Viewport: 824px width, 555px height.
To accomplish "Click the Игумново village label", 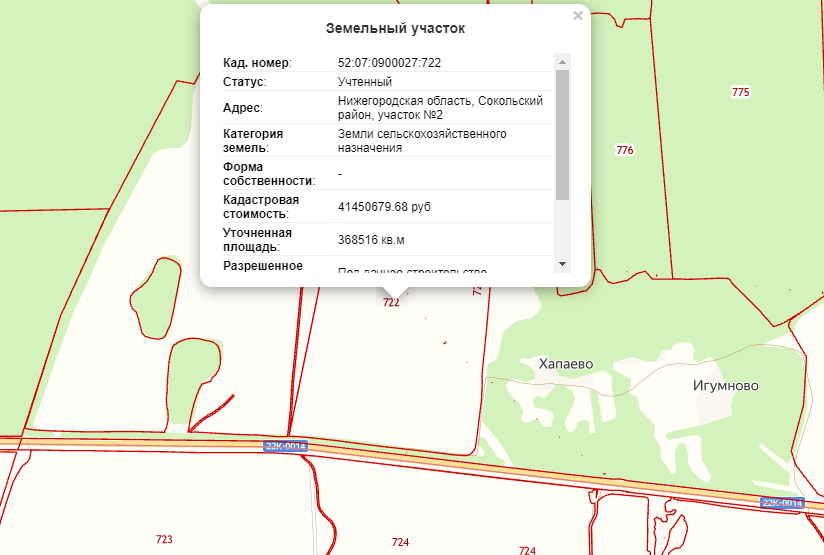I will [x=725, y=385].
